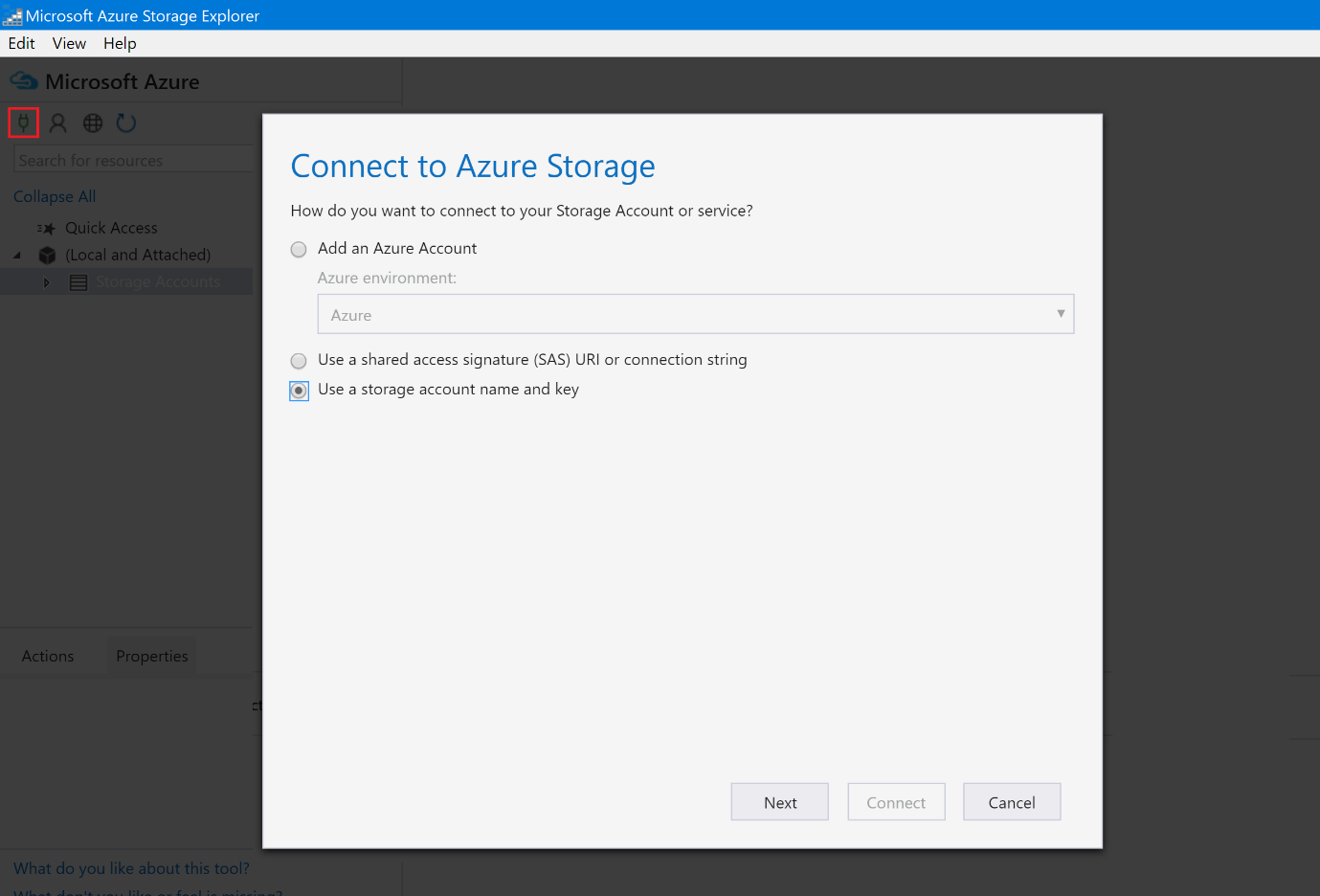The height and width of the screenshot is (896, 1320).
Task: Switch to the Actions tab
Action: (x=48, y=656)
